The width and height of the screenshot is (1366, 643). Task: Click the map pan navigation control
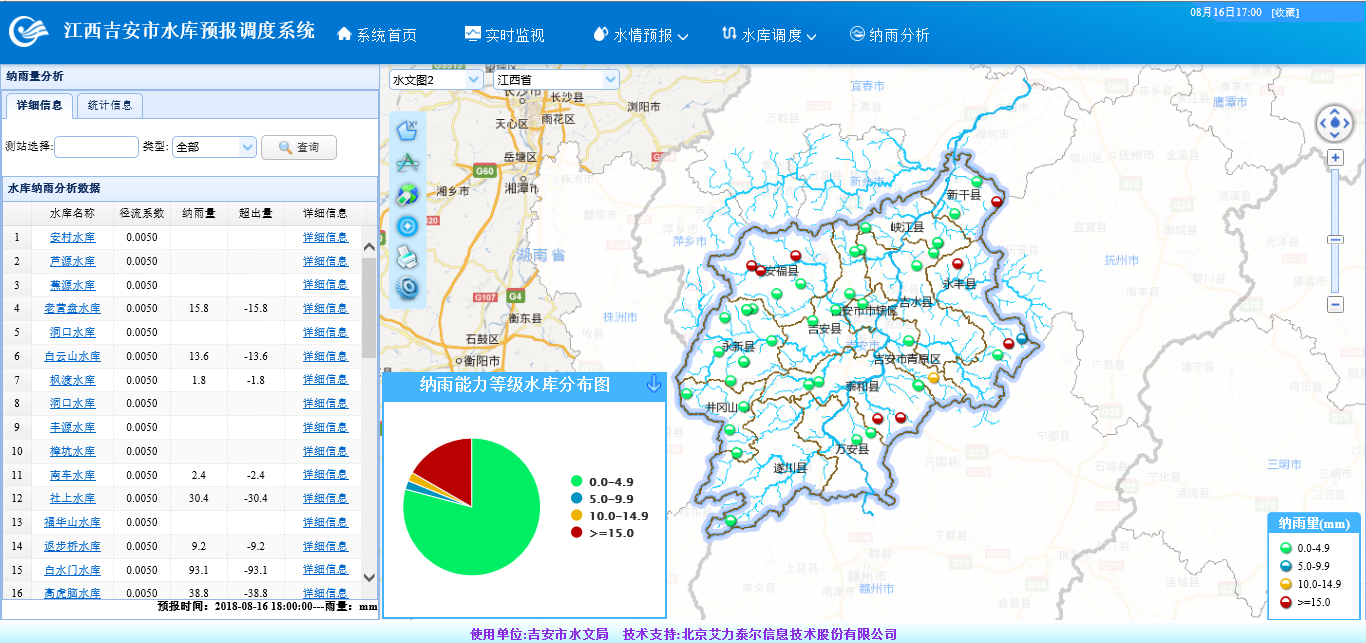tap(1334, 123)
